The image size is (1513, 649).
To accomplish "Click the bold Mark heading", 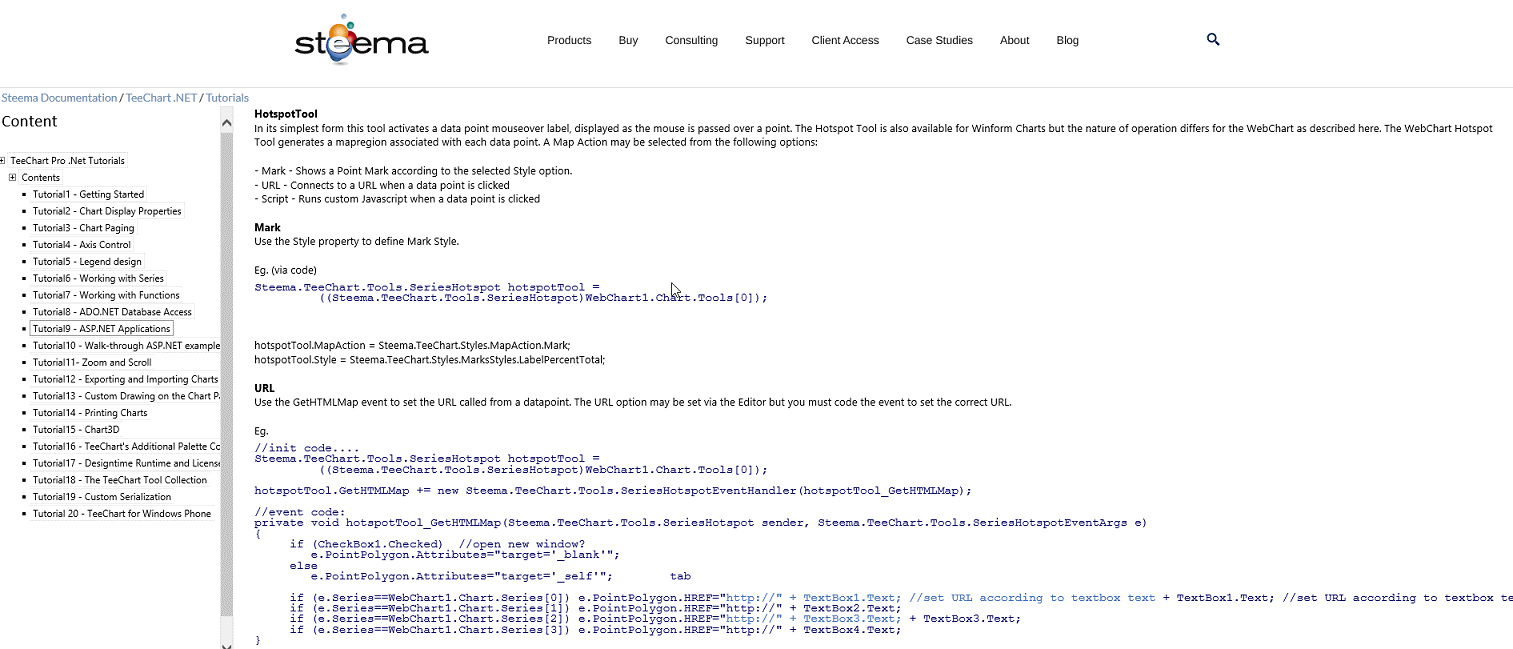I will [267, 227].
